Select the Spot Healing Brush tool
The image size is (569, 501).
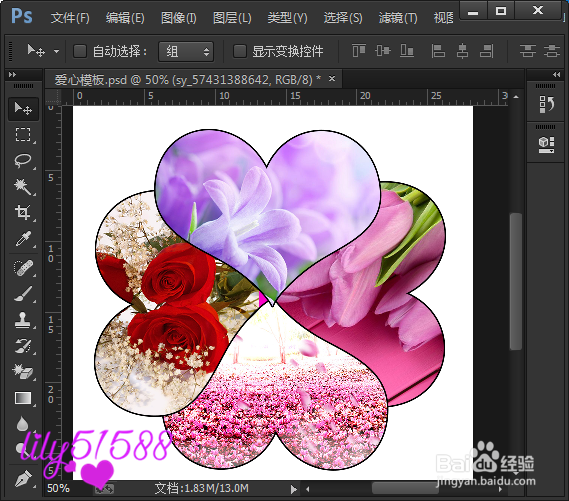pos(23,268)
